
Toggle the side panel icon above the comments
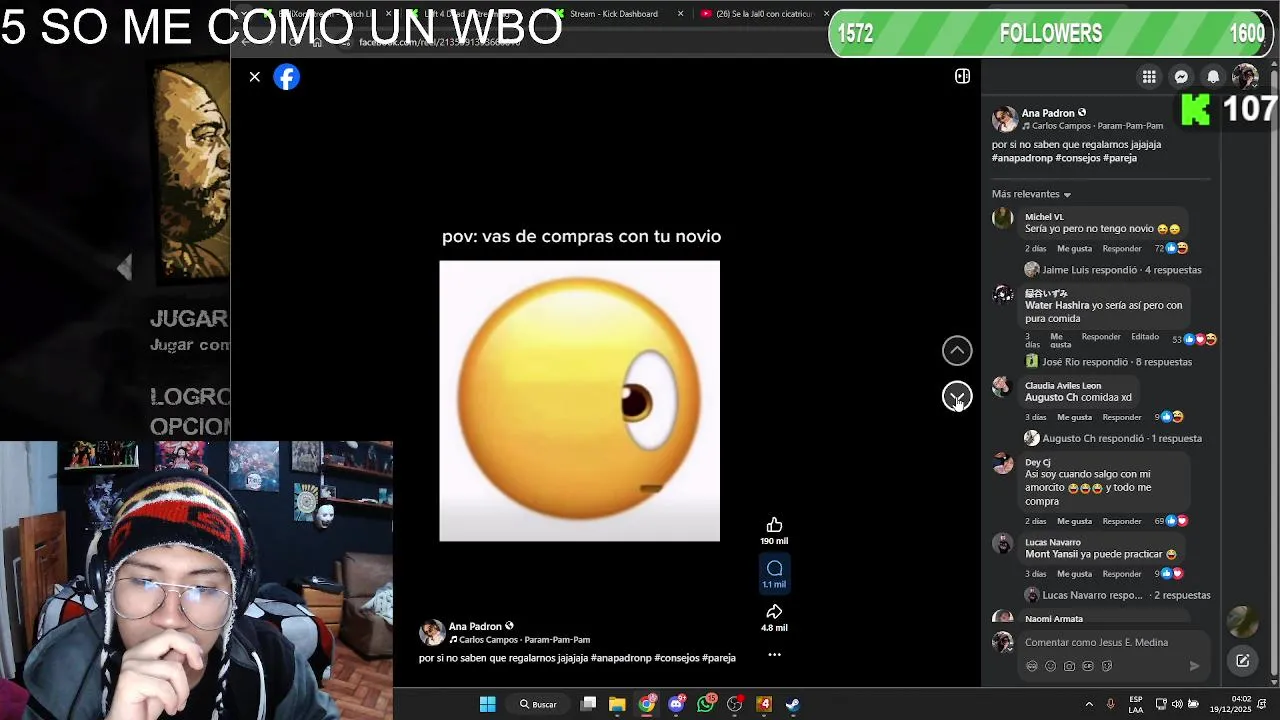[x=962, y=76]
